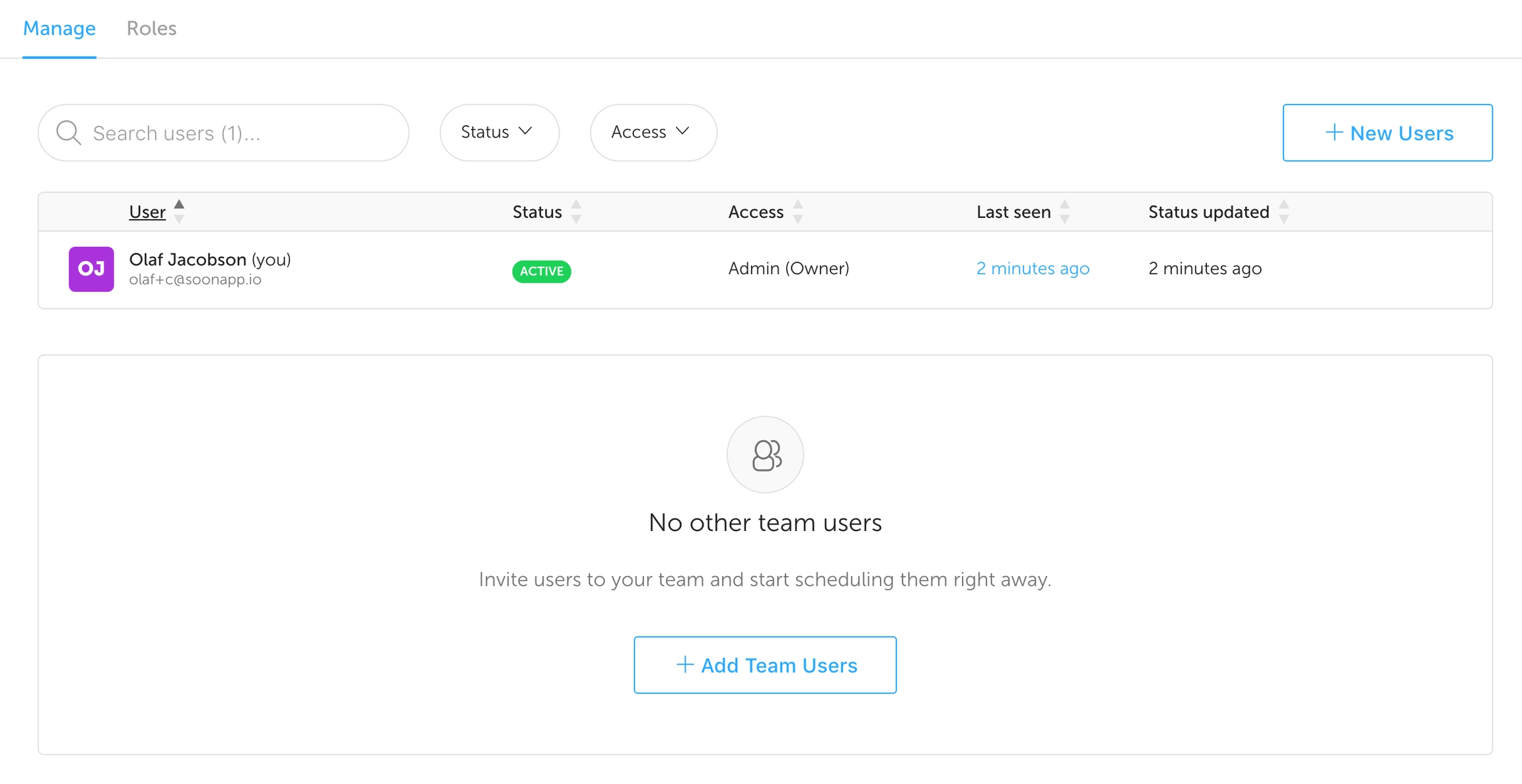
Task: Click the team users group icon
Action: point(765,454)
